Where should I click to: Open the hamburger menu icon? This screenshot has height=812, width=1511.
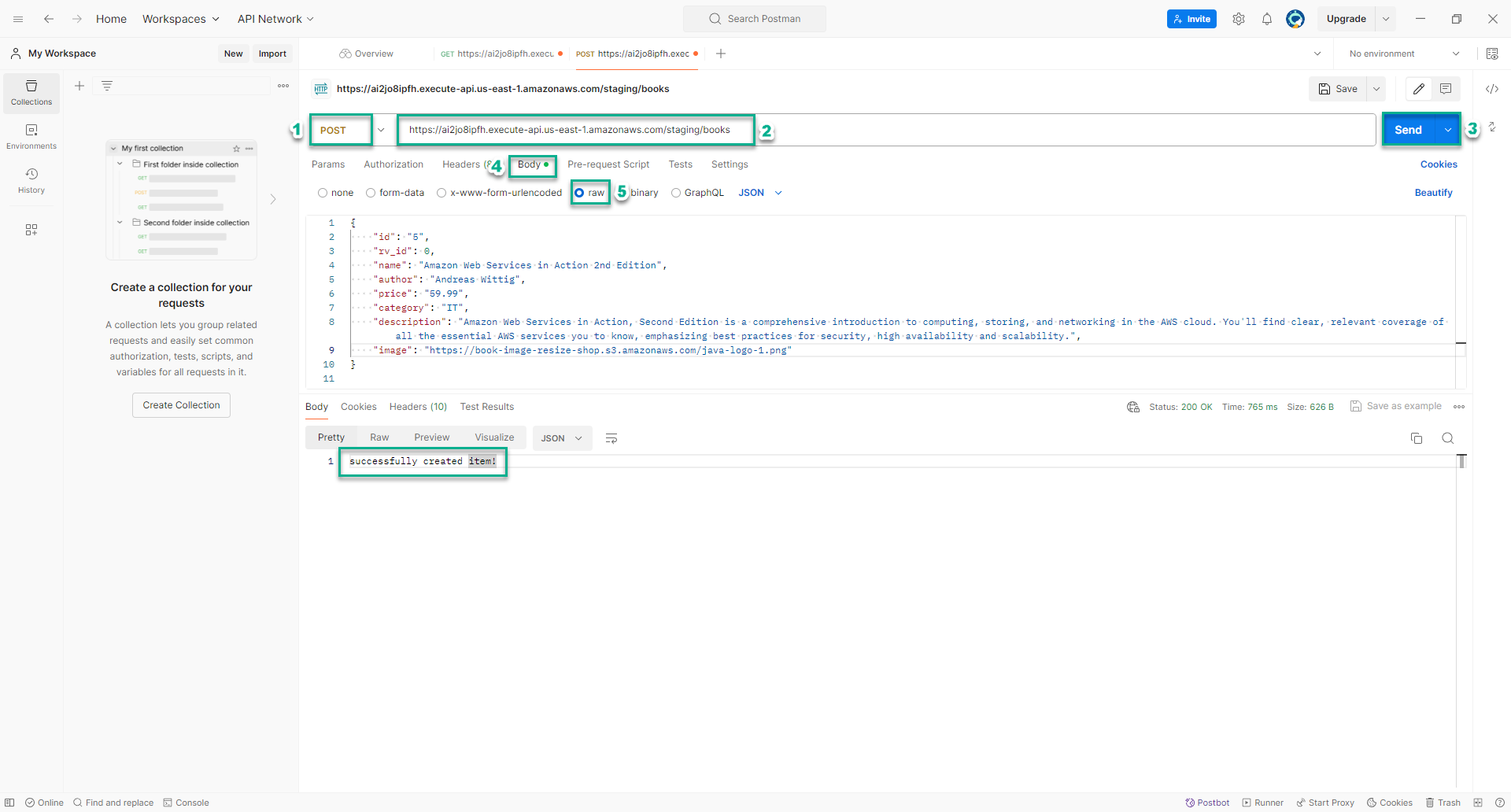[18, 19]
